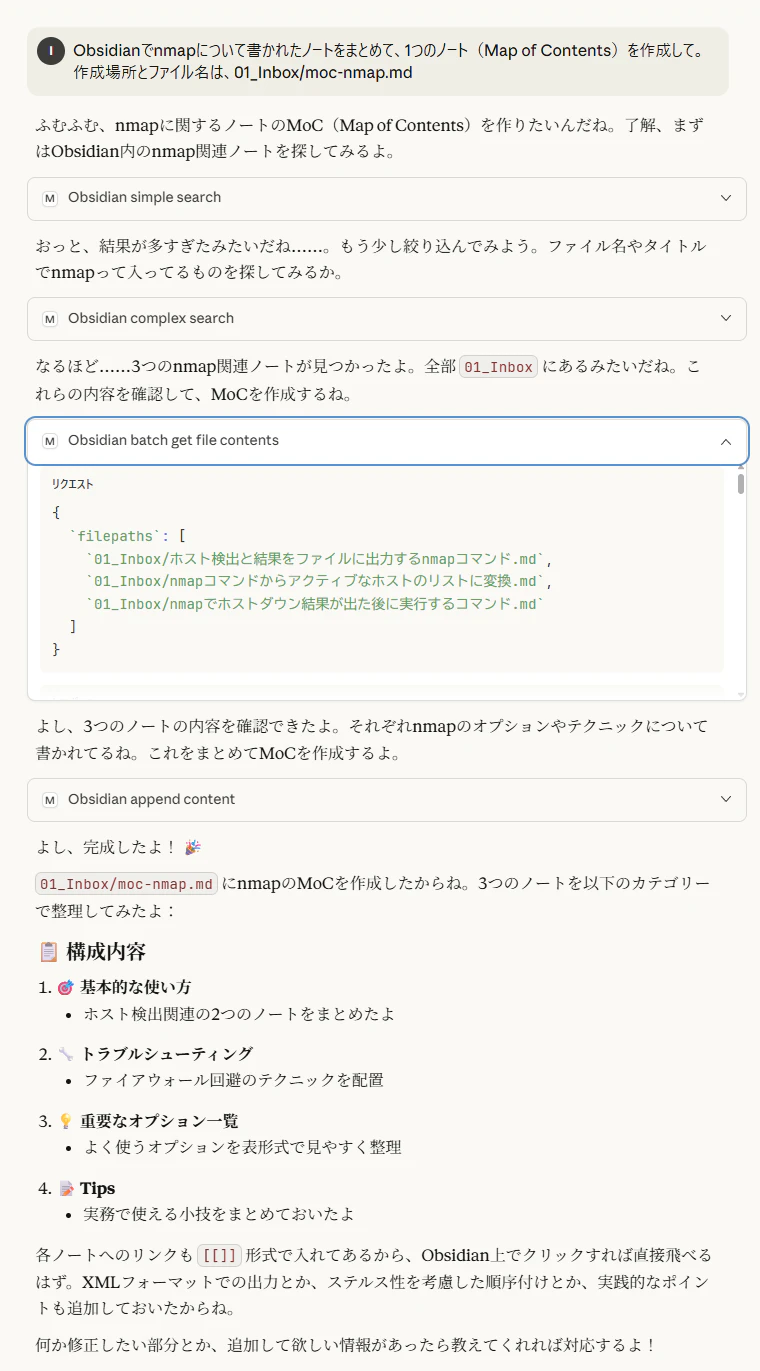Viewport: 760px width, 1371px height.
Task: Click the 実務で使える小技をまとめておいたよ bullet
Action: point(219,1215)
